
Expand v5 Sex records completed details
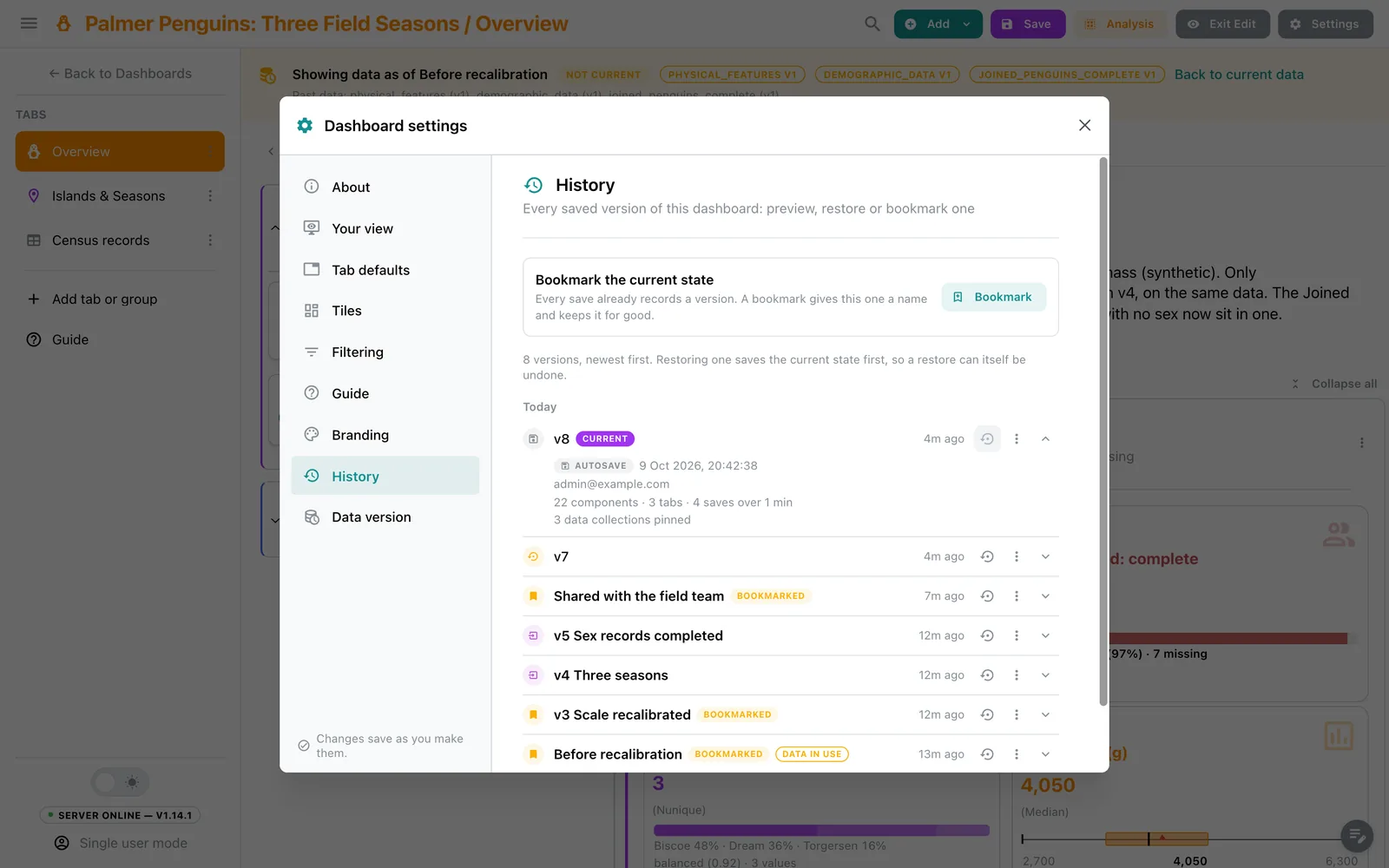[x=1045, y=635]
